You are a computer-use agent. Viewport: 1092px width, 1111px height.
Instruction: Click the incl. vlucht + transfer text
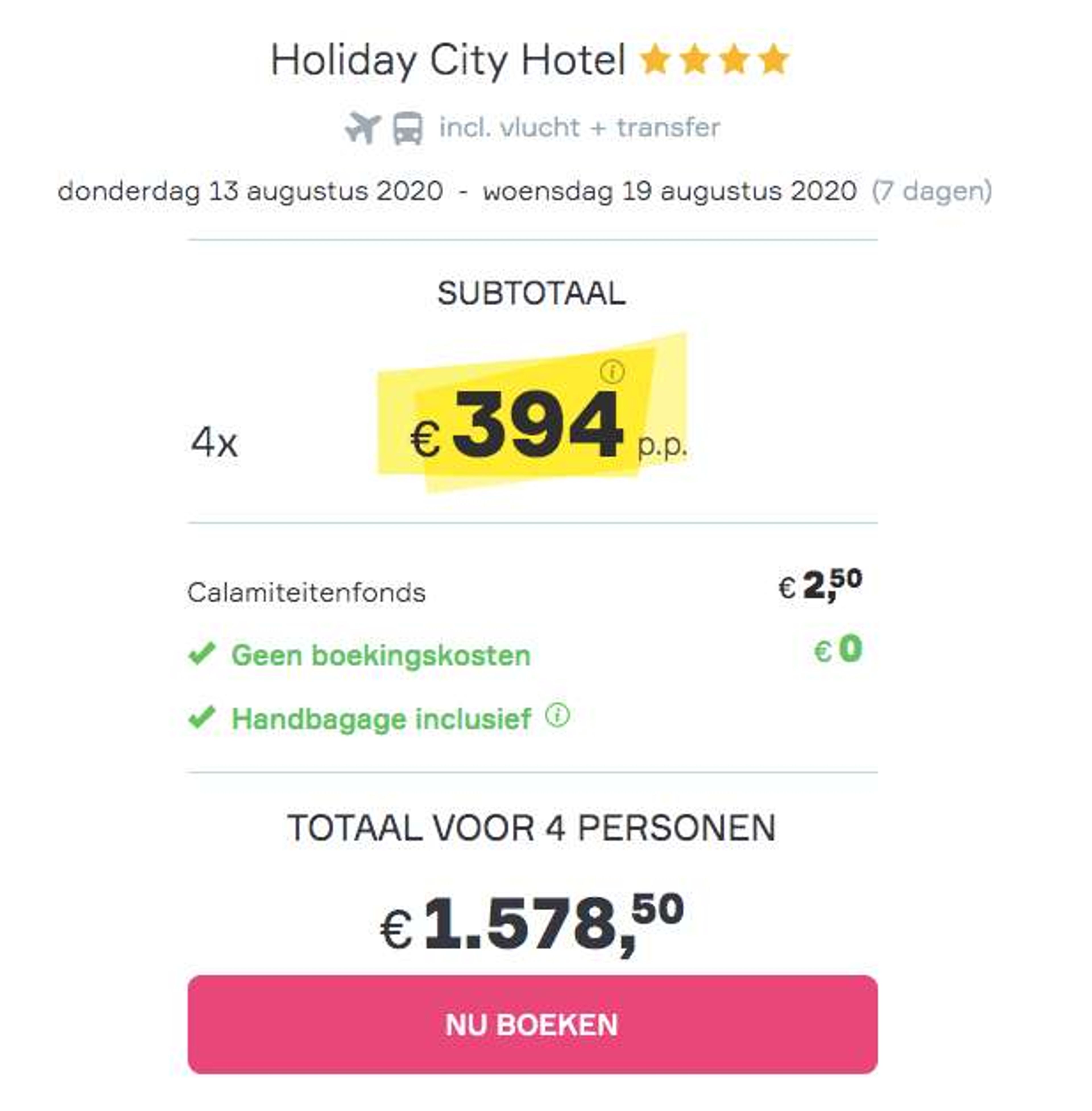(579, 127)
